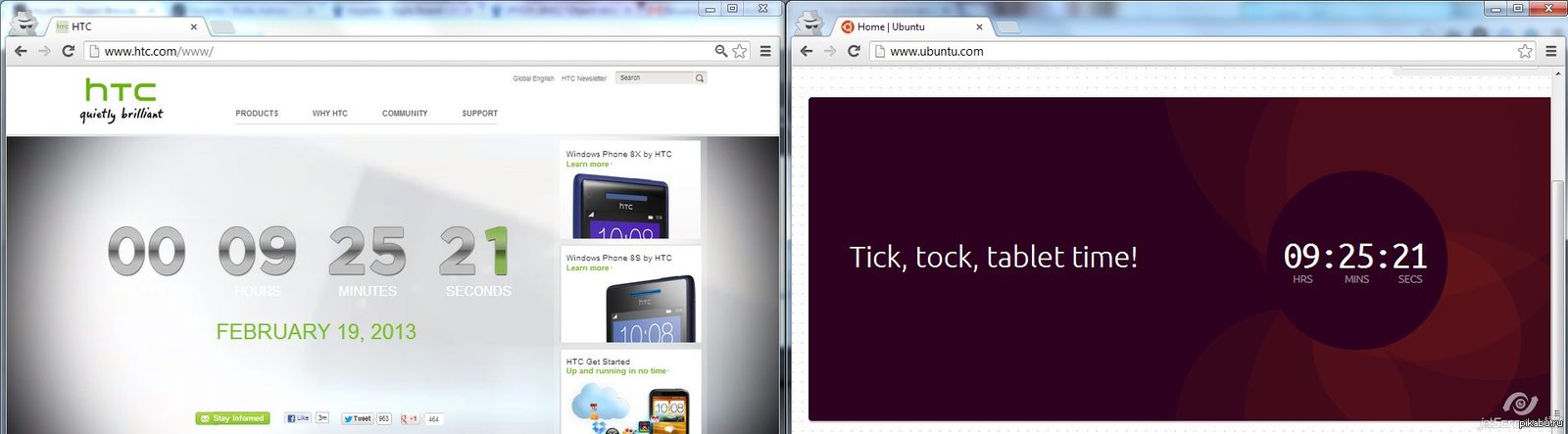The width and height of the screenshot is (1568, 434).
Task: Click the Tweet button
Action: (358, 418)
